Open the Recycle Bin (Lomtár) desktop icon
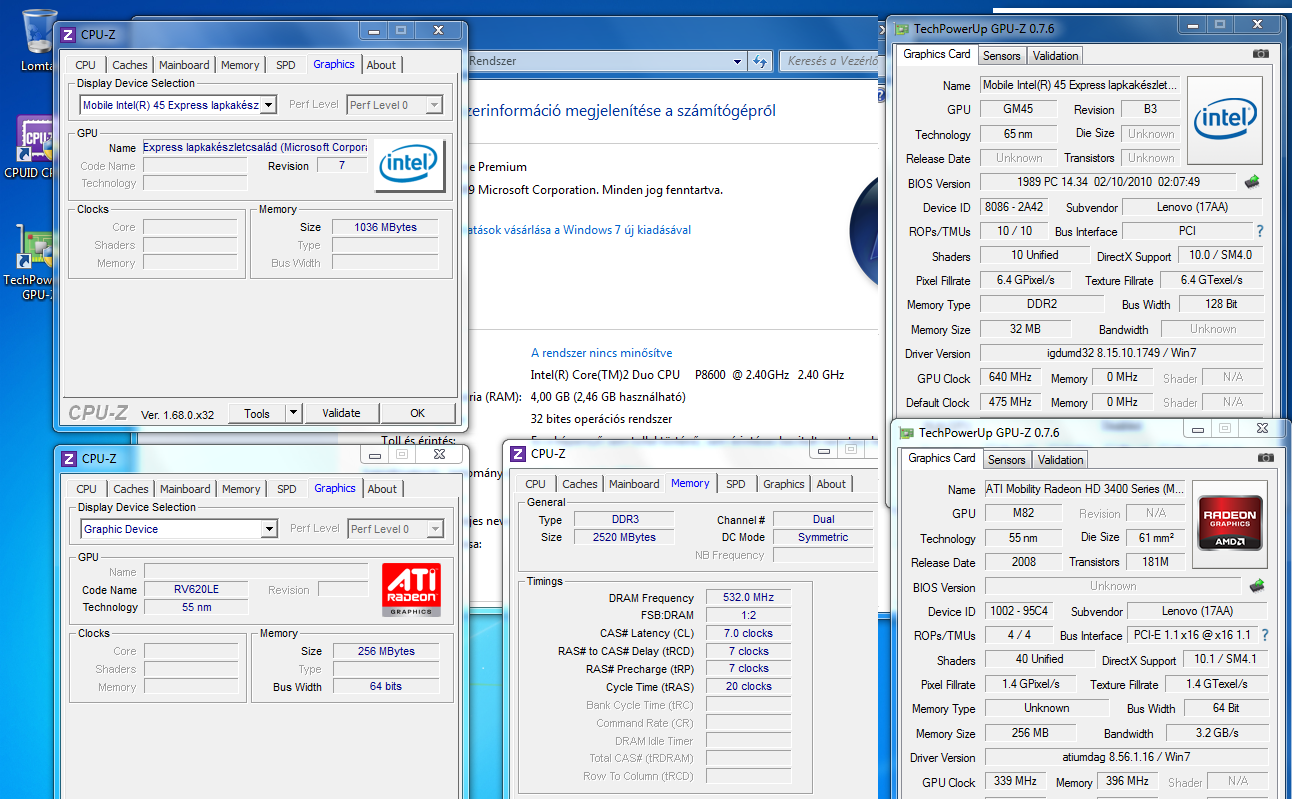This screenshot has width=1292, height=799. click(38, 40)
